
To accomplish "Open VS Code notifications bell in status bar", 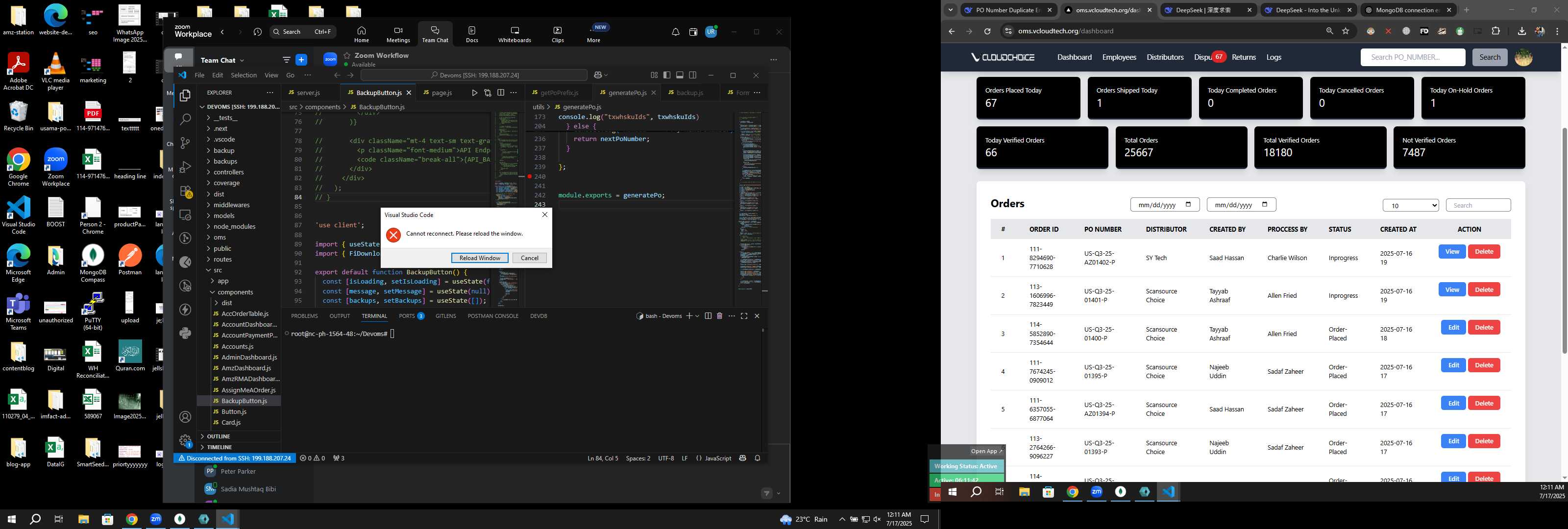I will pos(758,458).
